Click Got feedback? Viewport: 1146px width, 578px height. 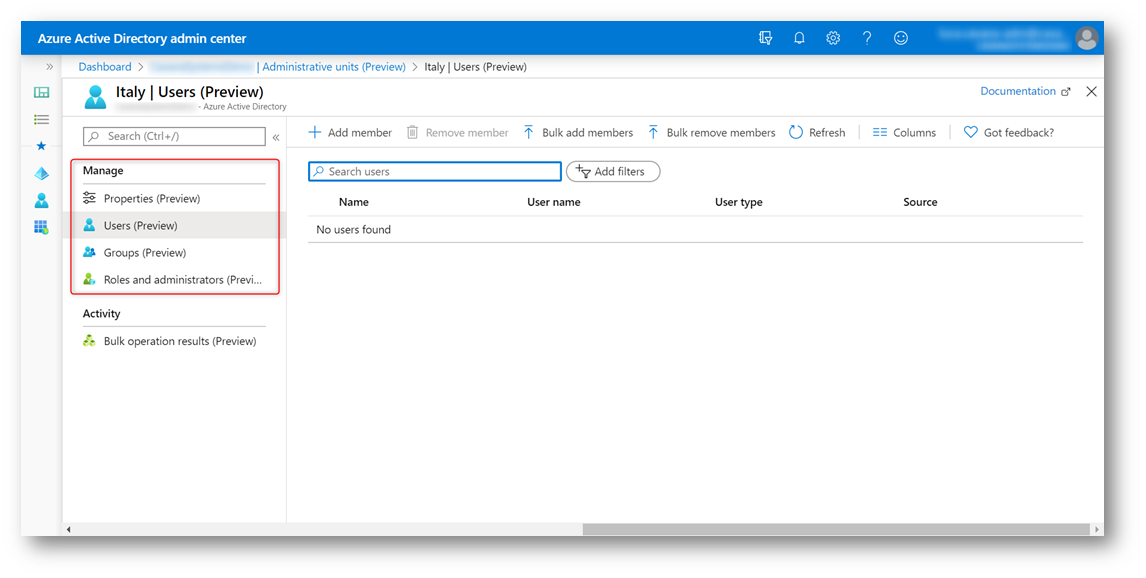click(x=1009, y=132)
